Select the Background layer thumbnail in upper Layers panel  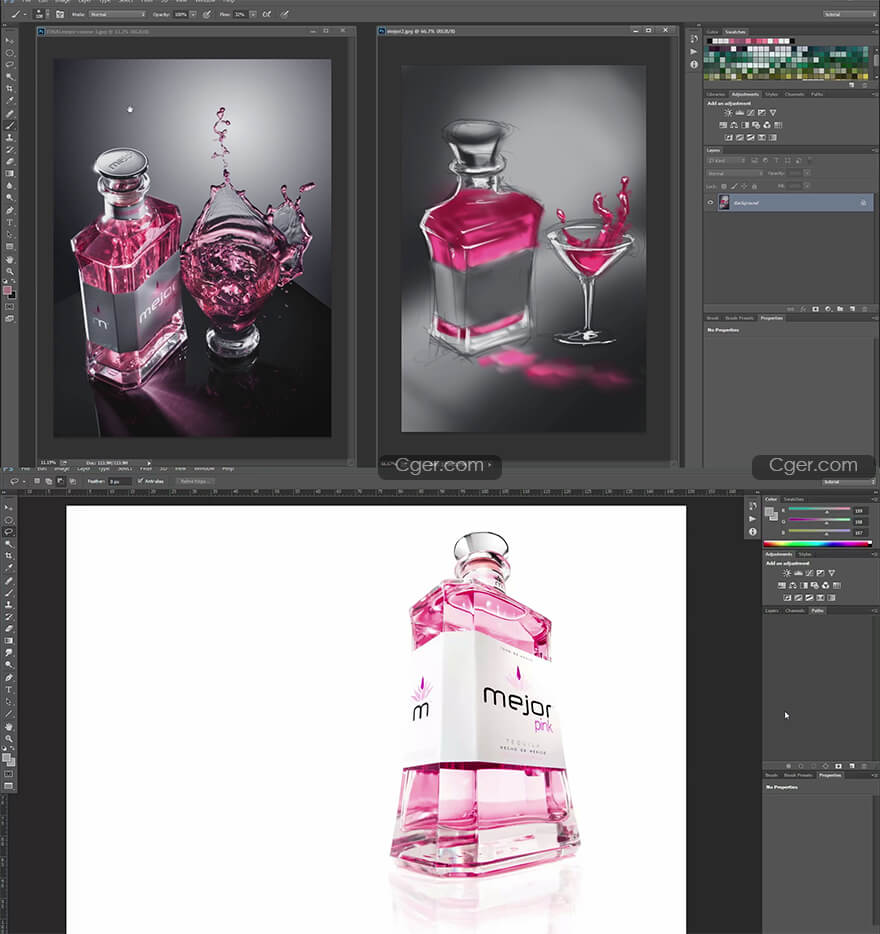(724, 203)
